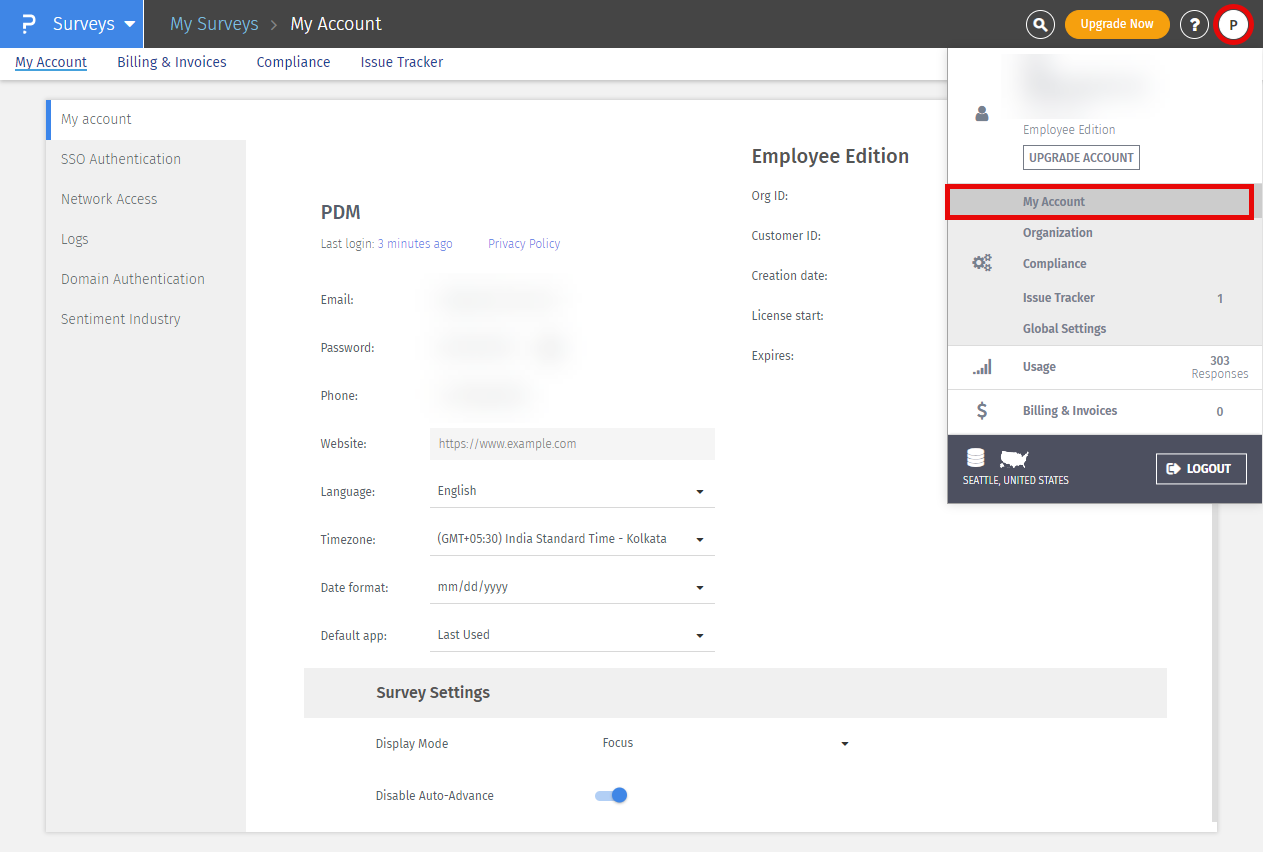Screen dimensions: 1263x852
Task: Click the data center database icon
Action: pos(975,458)
